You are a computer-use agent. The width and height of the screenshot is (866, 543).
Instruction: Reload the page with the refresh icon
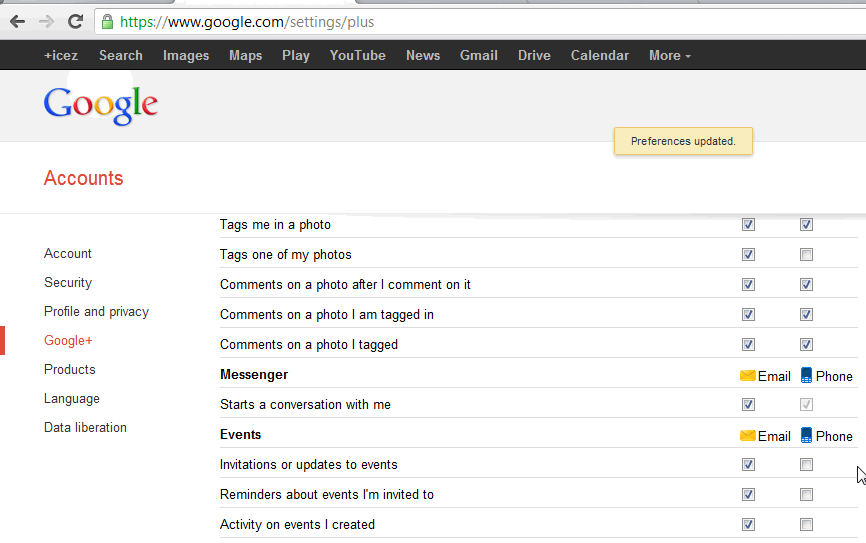coord(75,21)
